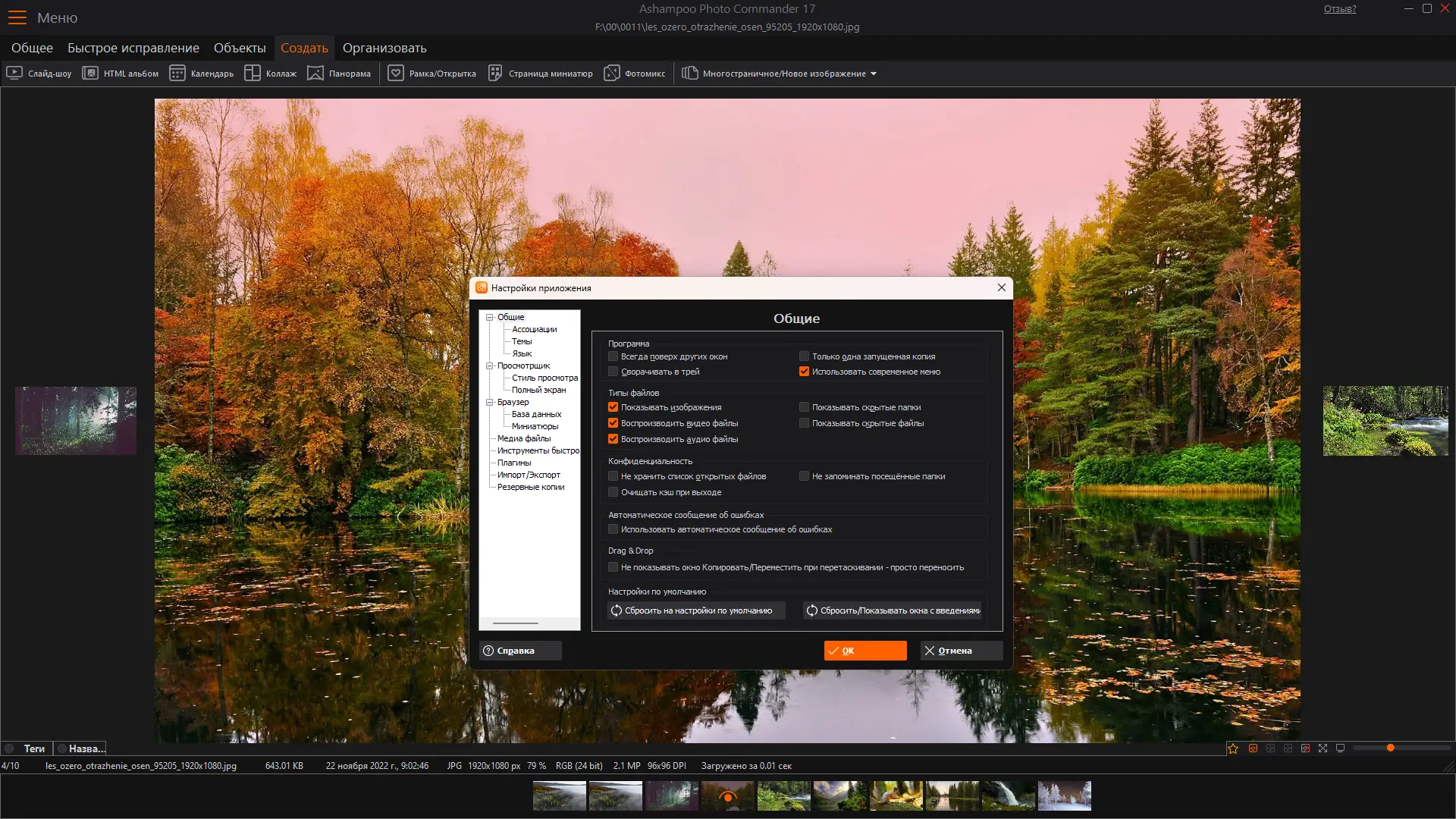Collapse the Просмотрщик tree node

tap(490, 366)
